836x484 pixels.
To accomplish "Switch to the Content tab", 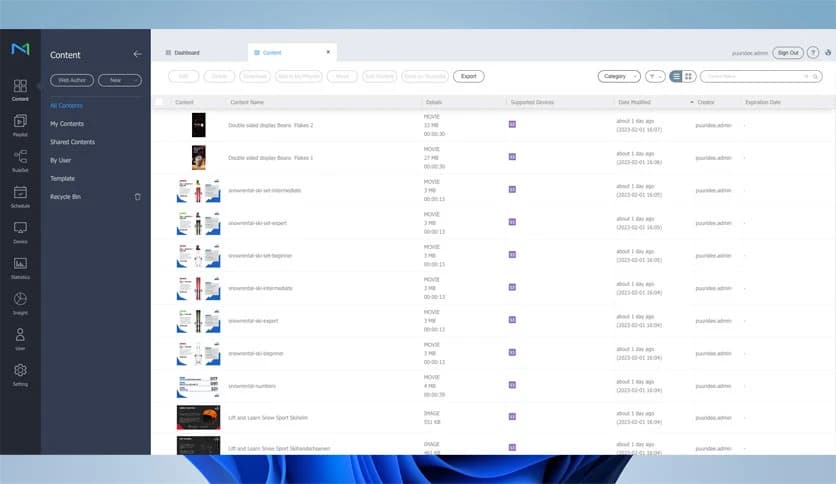I will [x=272, y=53].
